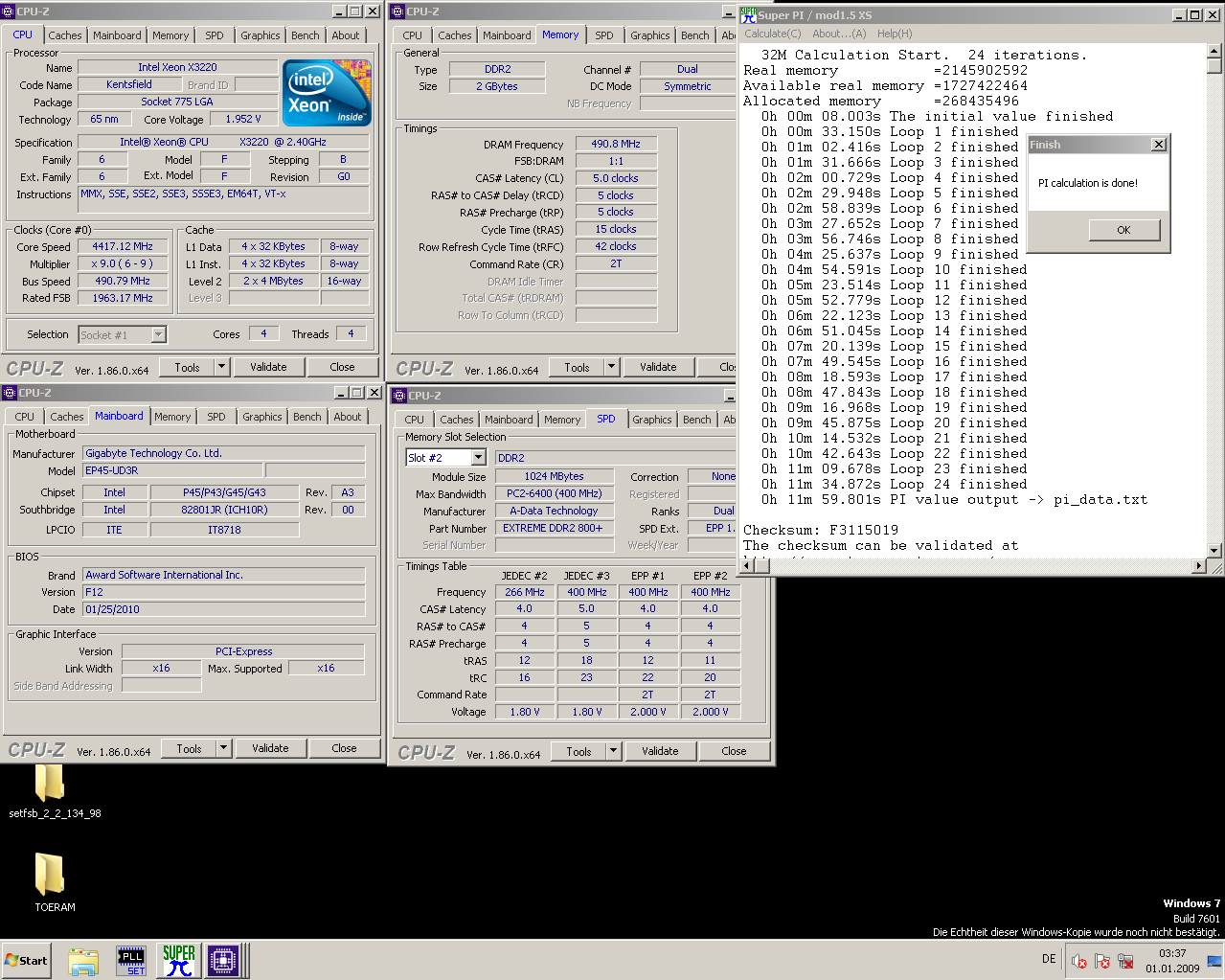Open Tools dropdown arrow in CPU-Z SPD window
This screenshot has height=980, width=1225.
click(x=614, y=751)
